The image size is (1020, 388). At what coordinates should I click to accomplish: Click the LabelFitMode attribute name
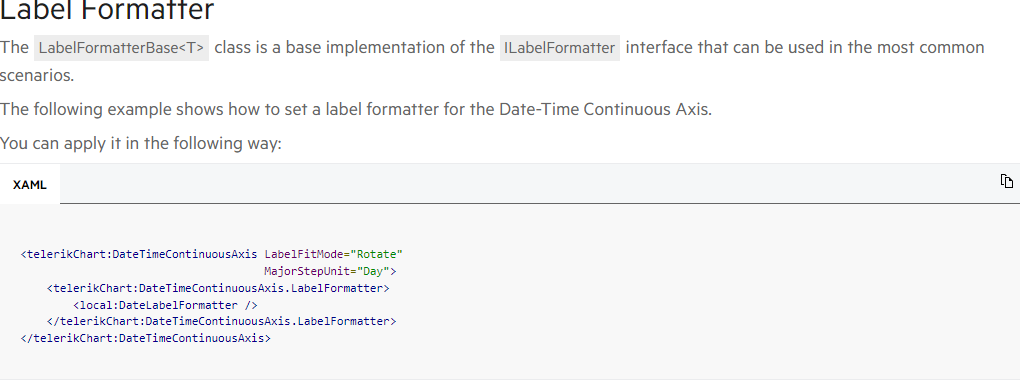click(304, 254)
